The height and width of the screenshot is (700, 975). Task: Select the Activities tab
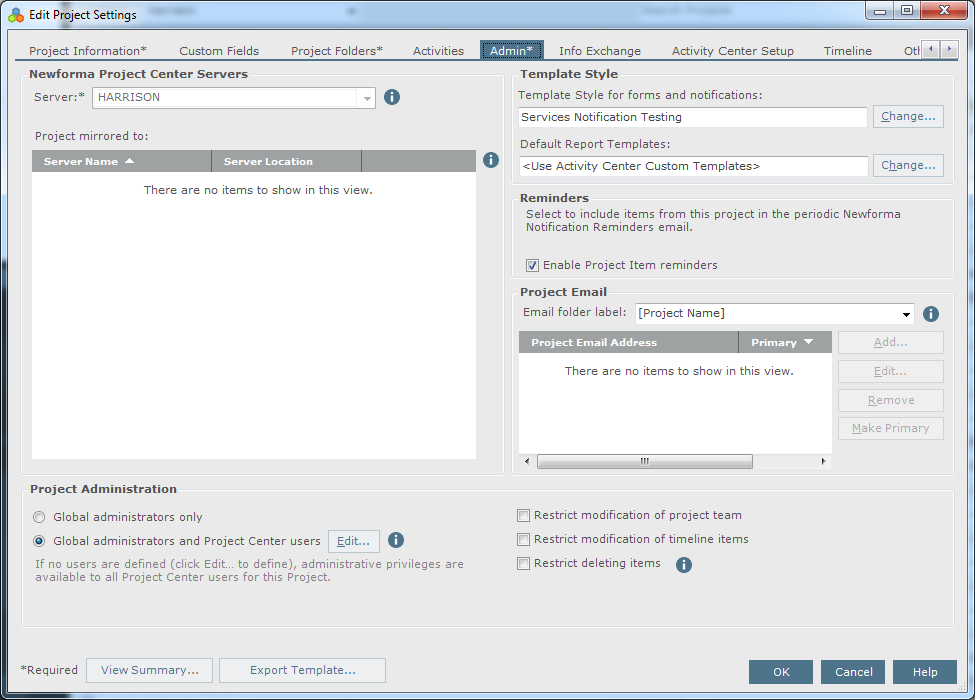(438, 51)
